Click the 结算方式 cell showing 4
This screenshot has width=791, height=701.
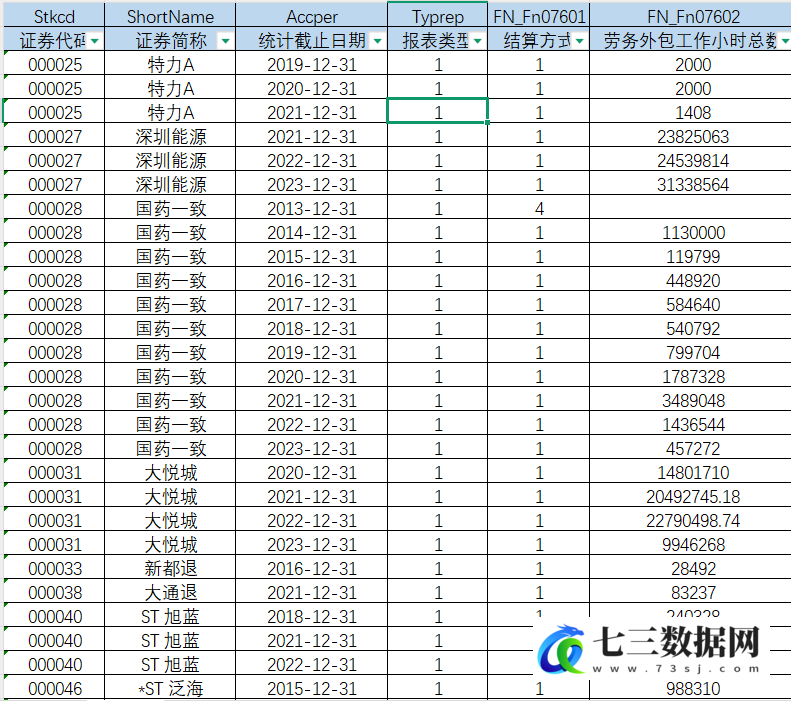[538, 209]
